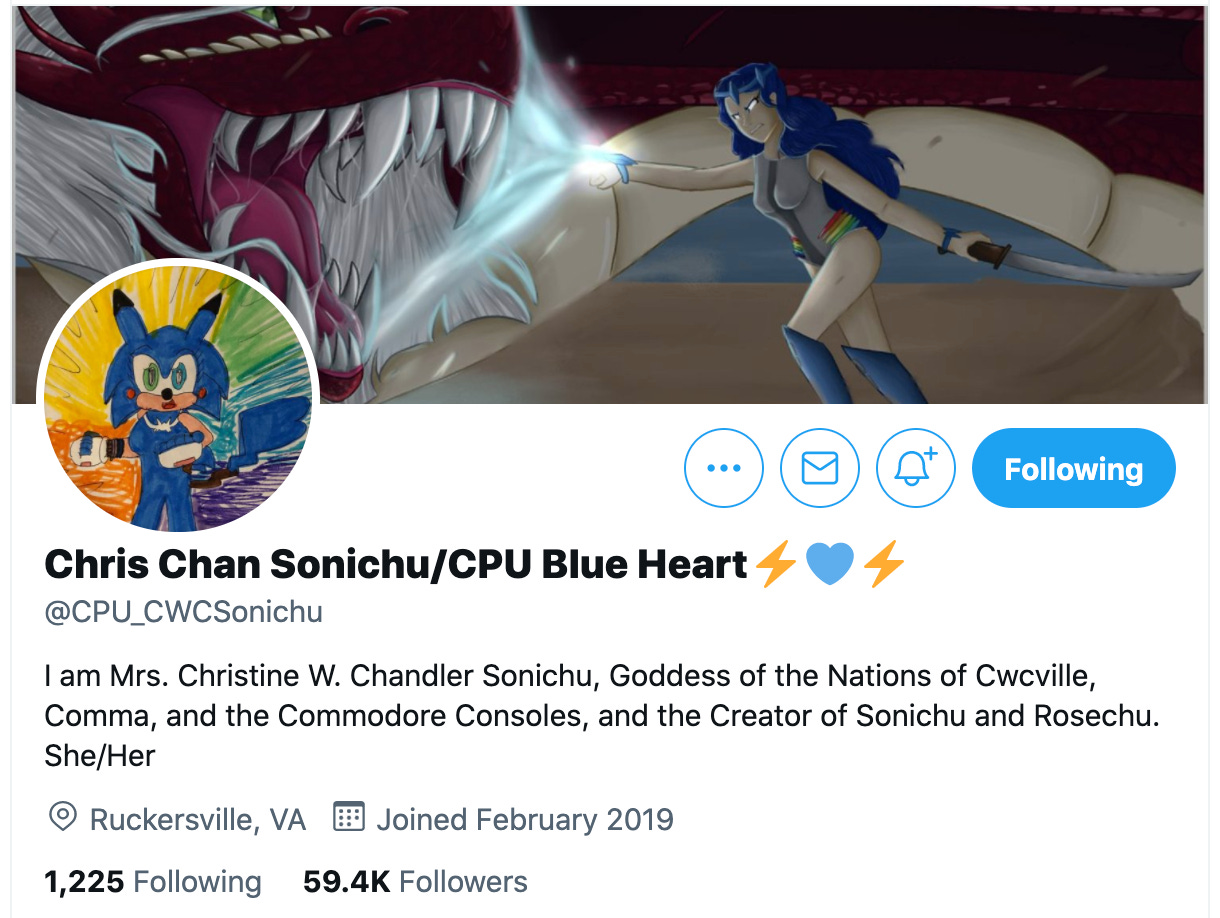Viewport: 1220px width, 918px height.
Task: Open the 59.4K Followers list
Action: 415,882
